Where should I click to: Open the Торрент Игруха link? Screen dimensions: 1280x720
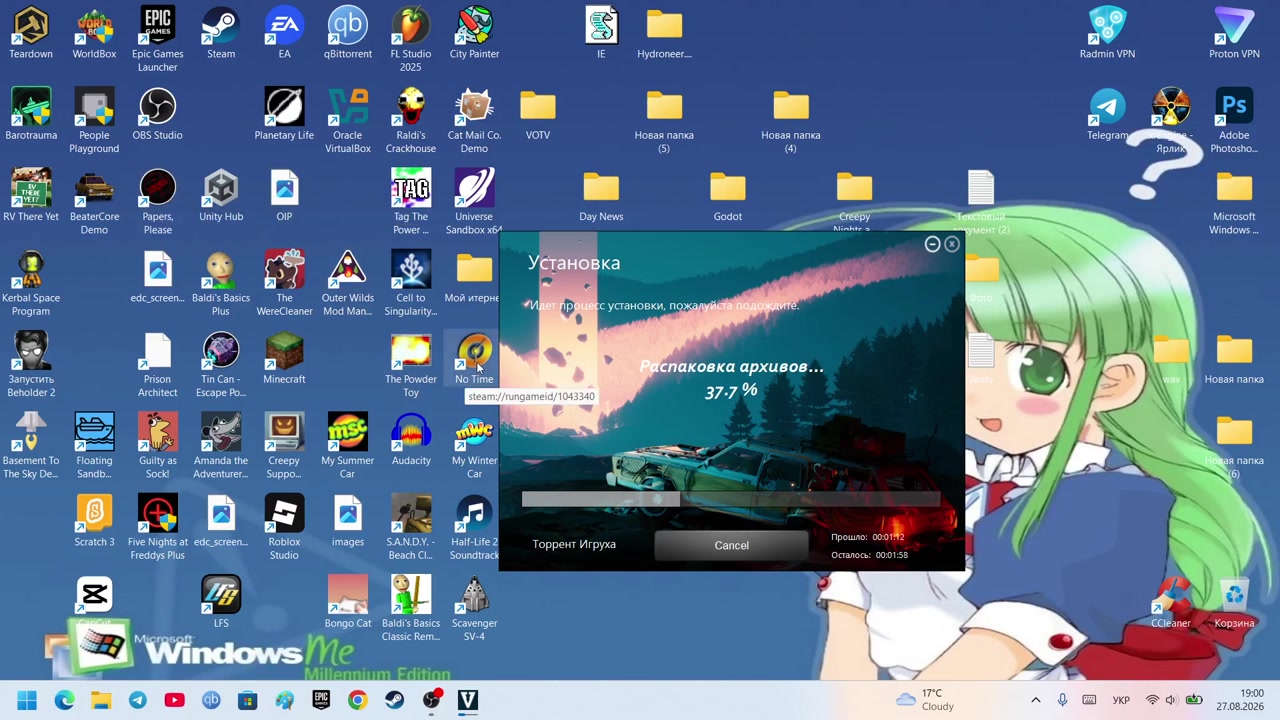[x=574, y=544]
